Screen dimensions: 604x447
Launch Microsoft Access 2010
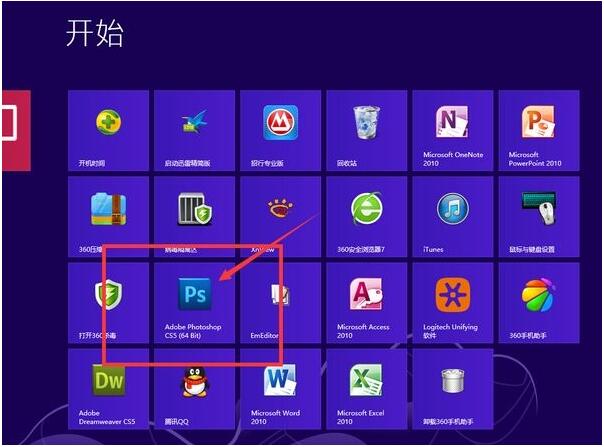tap(367, 303)
